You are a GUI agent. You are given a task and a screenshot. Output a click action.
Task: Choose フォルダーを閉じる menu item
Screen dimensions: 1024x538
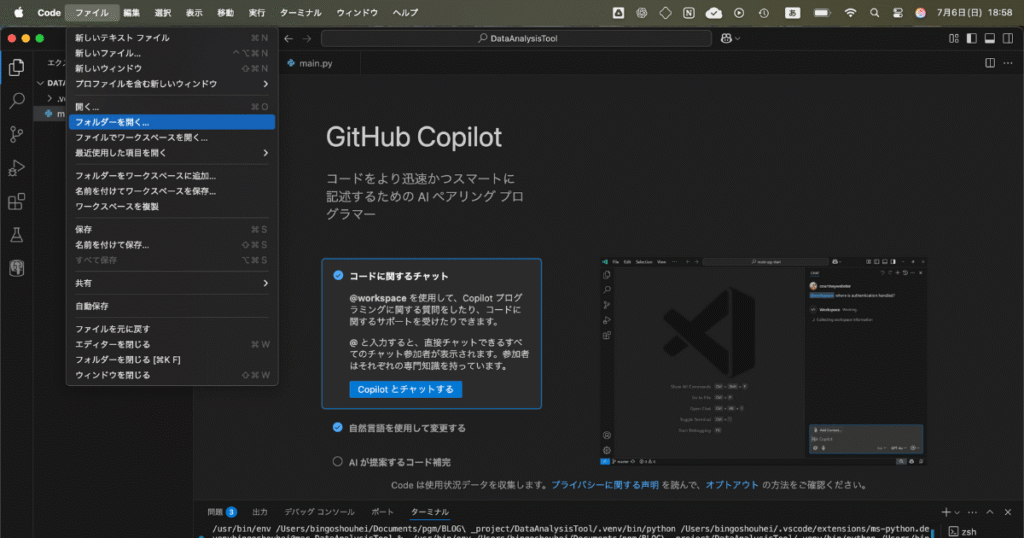click(172, 360)
